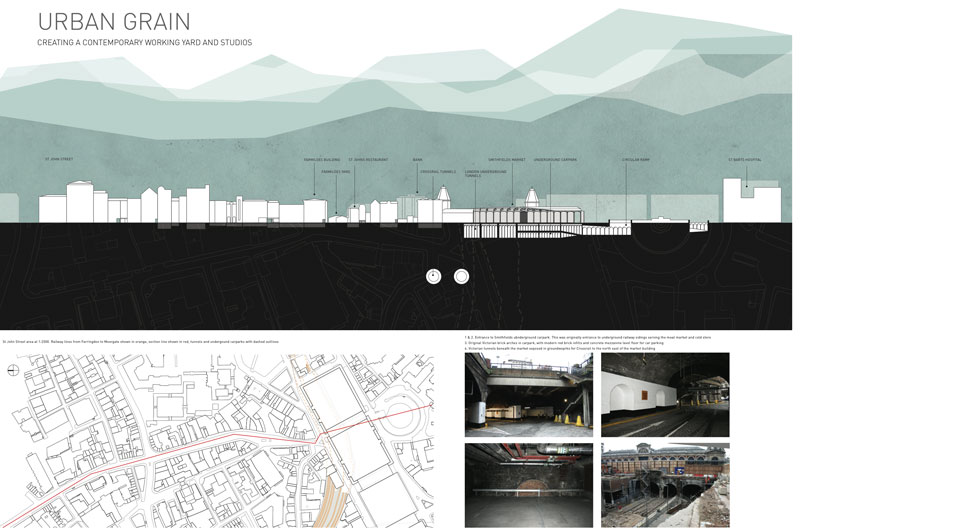Open the Crossrail groundworks excavation photo

coord(665,485)
